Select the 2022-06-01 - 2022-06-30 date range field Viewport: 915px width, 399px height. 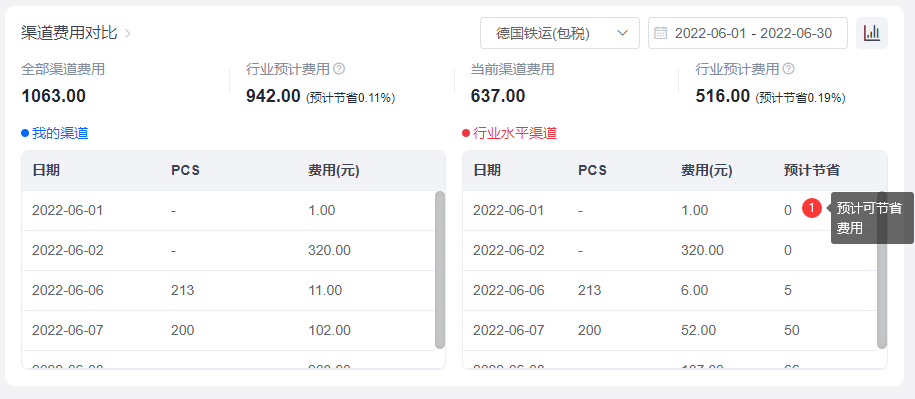pos(748,33)
